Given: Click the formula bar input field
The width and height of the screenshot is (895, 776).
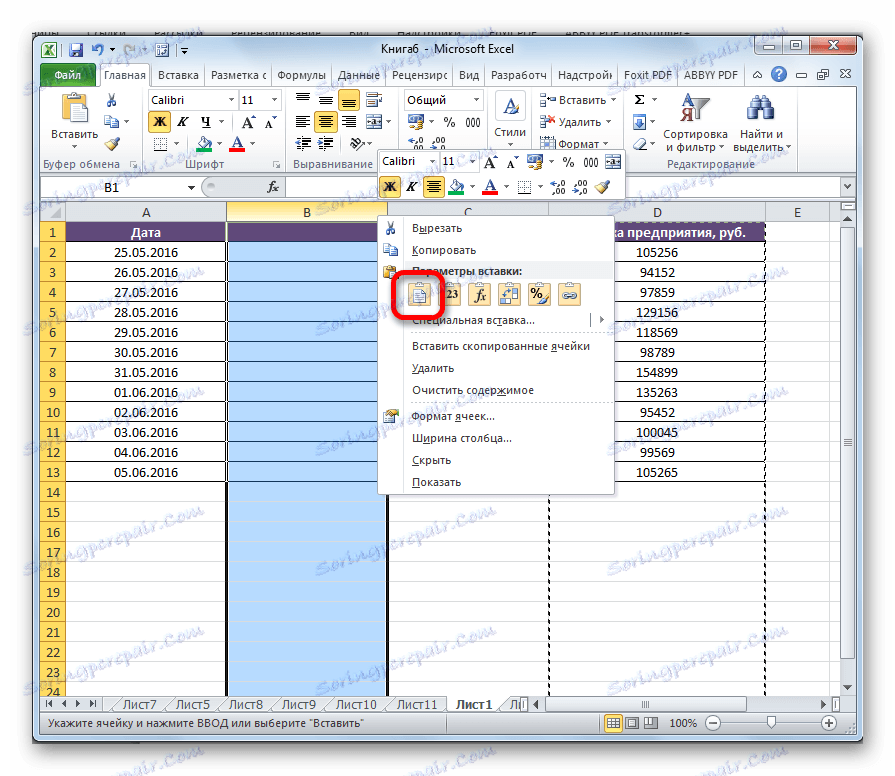Looking at the screenshot, I should (562, 187).
